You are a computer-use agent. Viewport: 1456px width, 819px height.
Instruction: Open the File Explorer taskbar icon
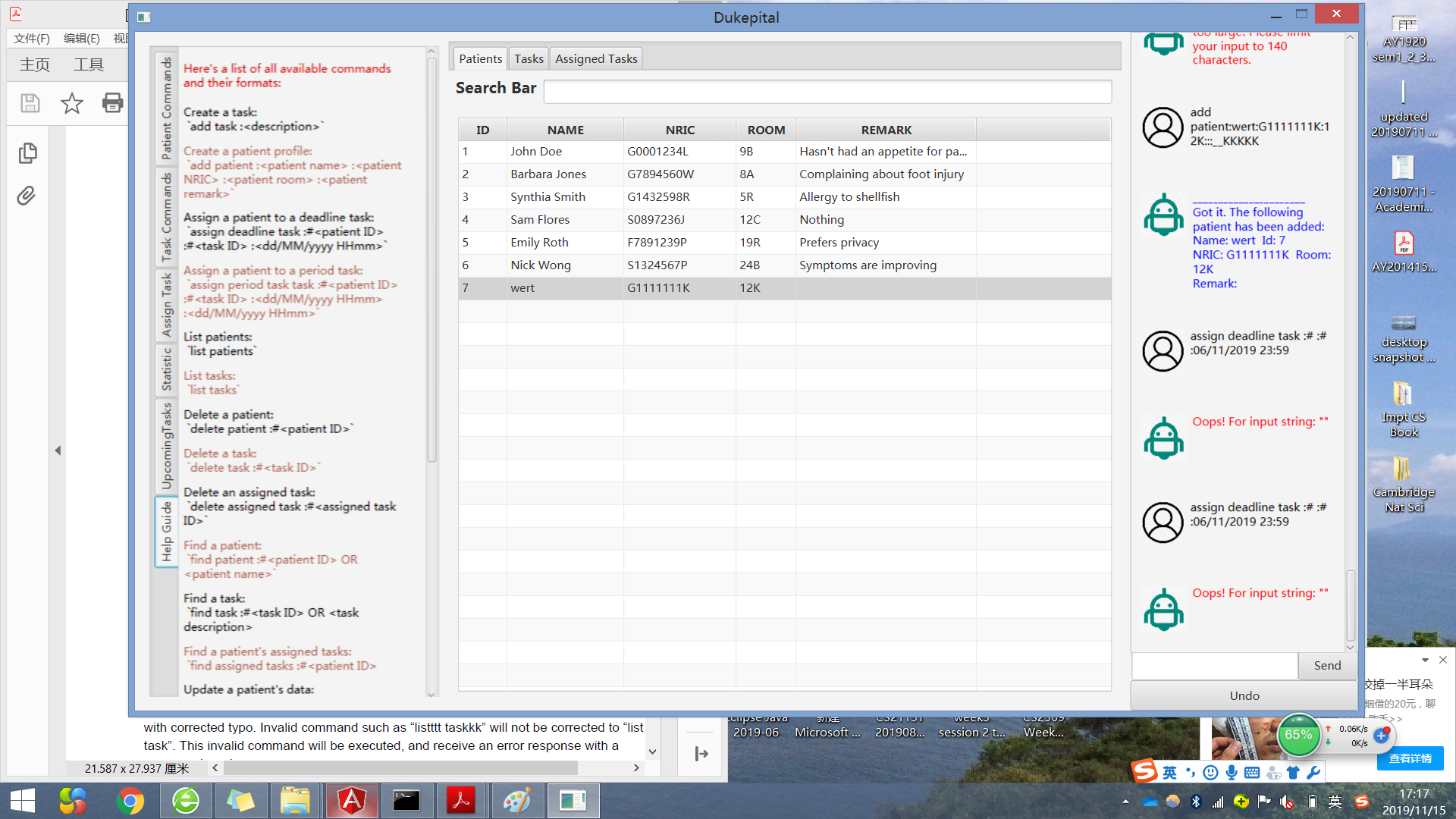point(295,801)
